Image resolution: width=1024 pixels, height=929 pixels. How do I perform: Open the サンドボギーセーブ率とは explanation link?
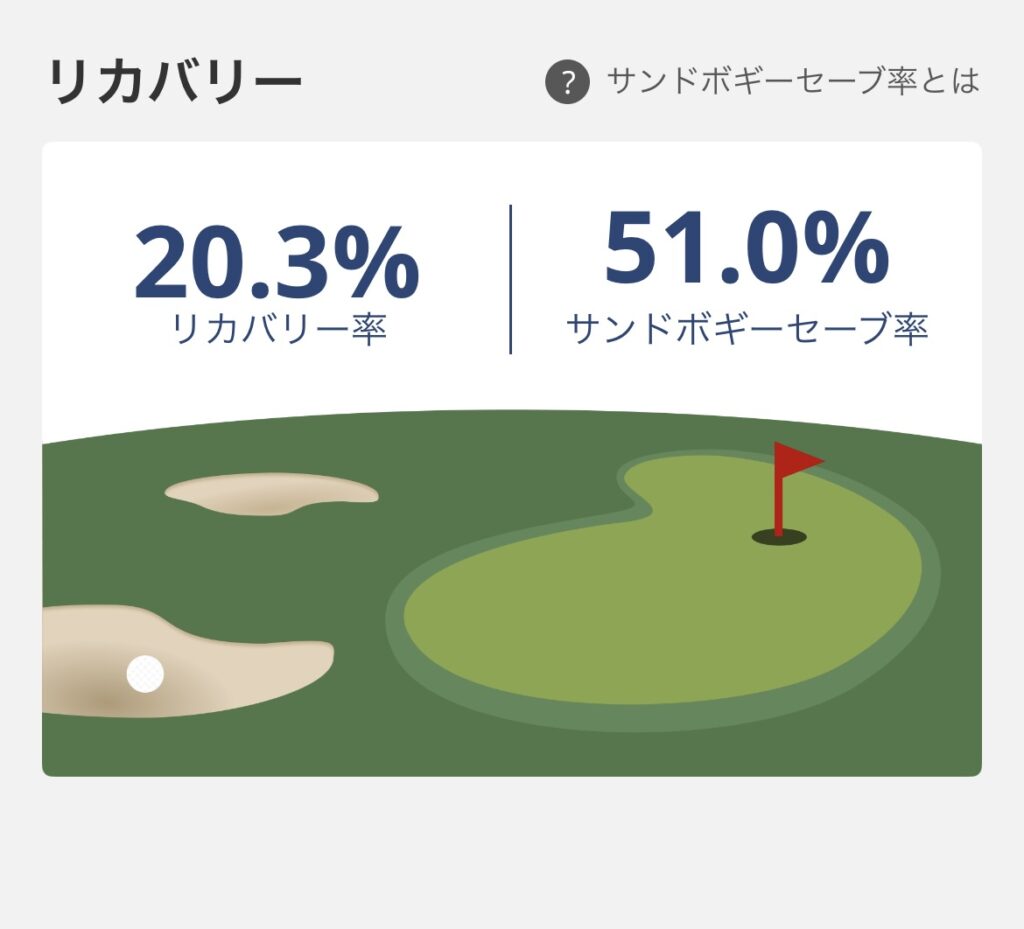(x=792, y=81)
